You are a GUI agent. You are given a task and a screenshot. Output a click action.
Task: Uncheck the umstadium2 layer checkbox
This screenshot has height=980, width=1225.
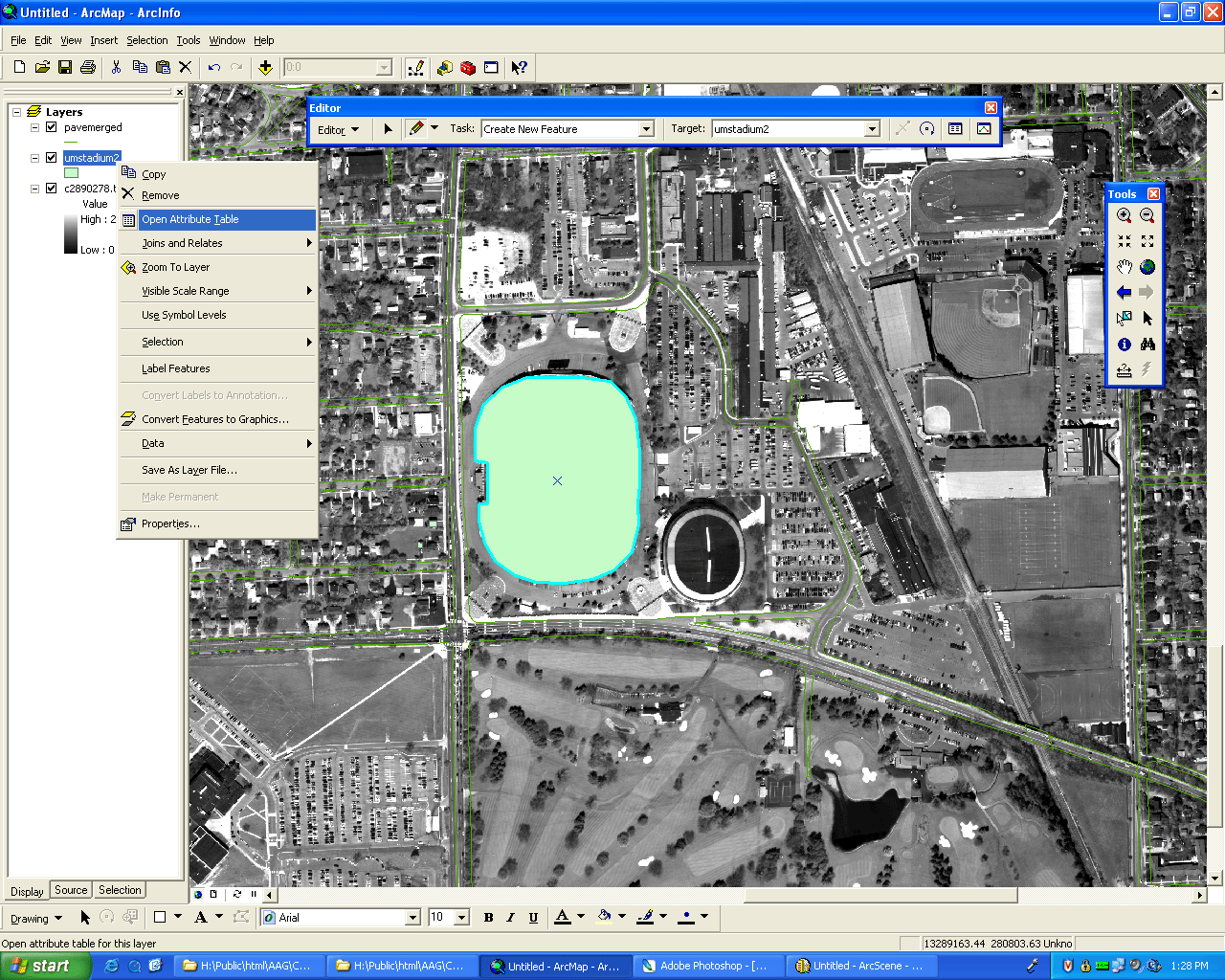click(x=52, y=158)
